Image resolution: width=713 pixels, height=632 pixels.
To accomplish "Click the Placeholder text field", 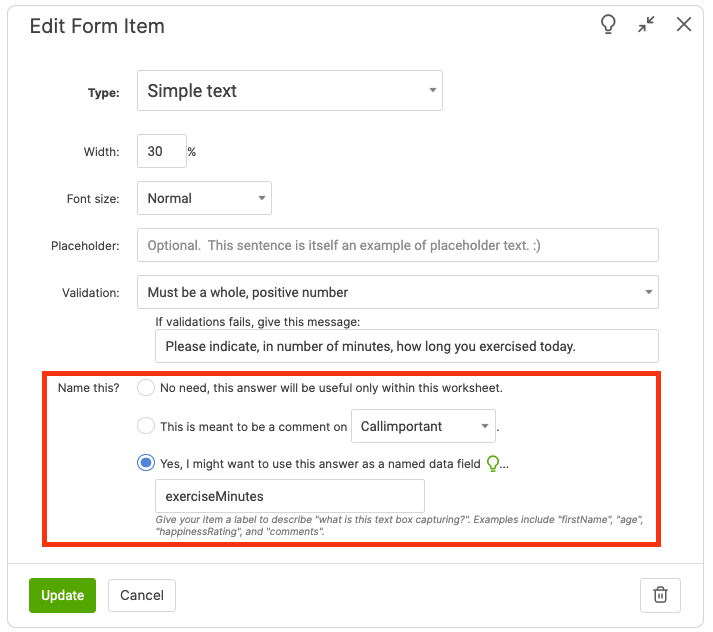I will pos(397,245).
